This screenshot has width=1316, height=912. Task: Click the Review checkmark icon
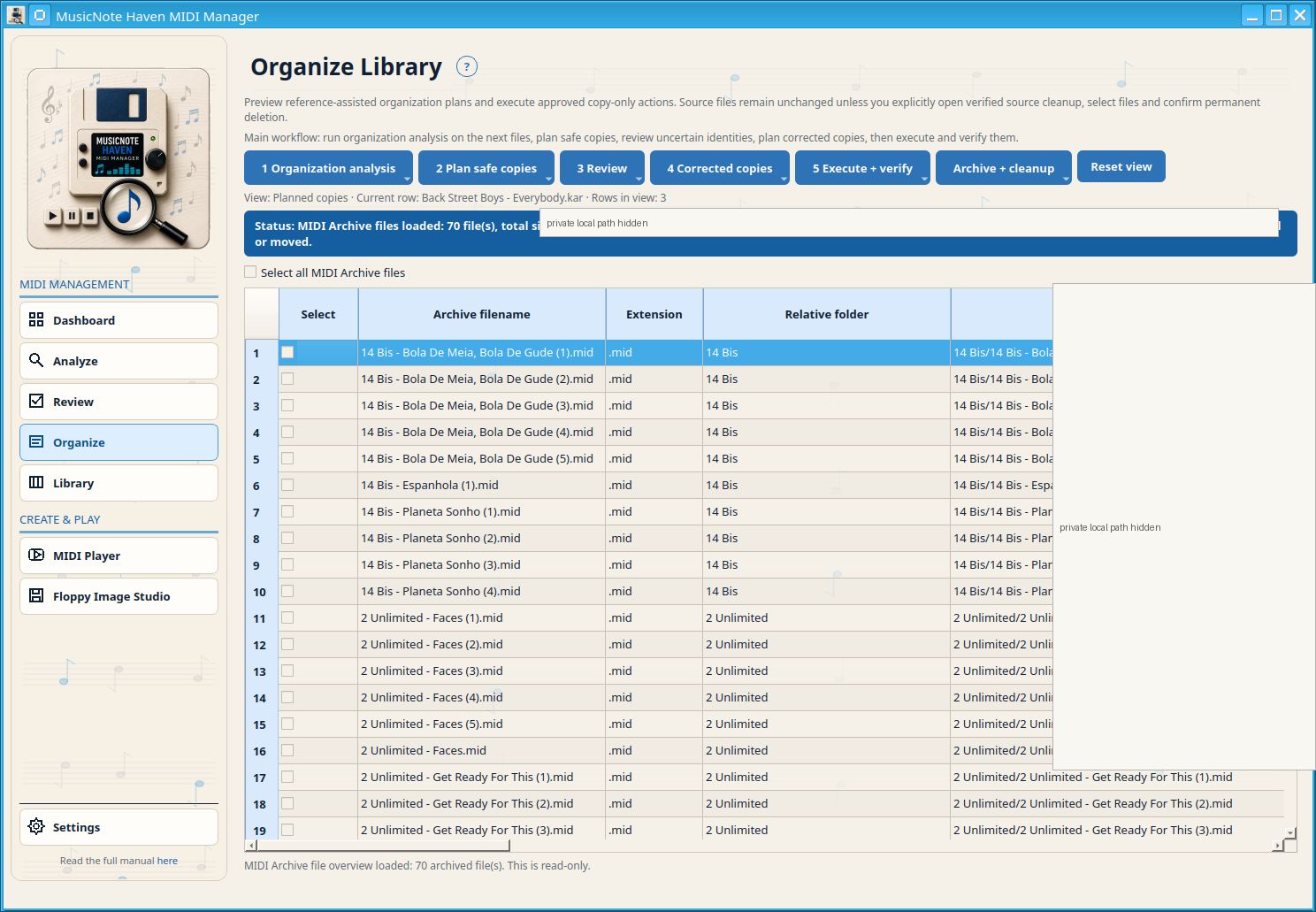coord(36,401)
